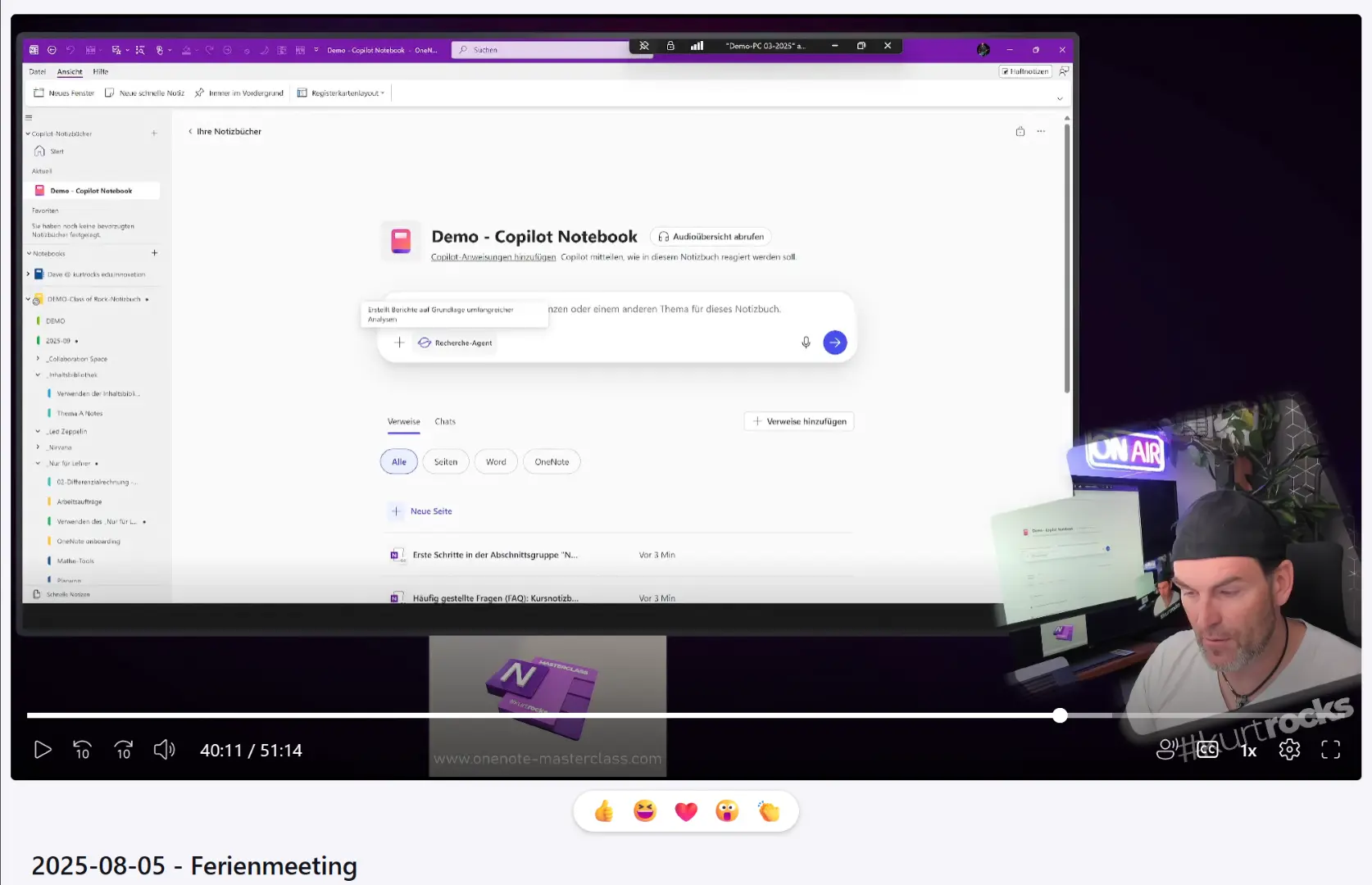
Task: Open the Ansicht menu tab
Action: pos(70,72)
